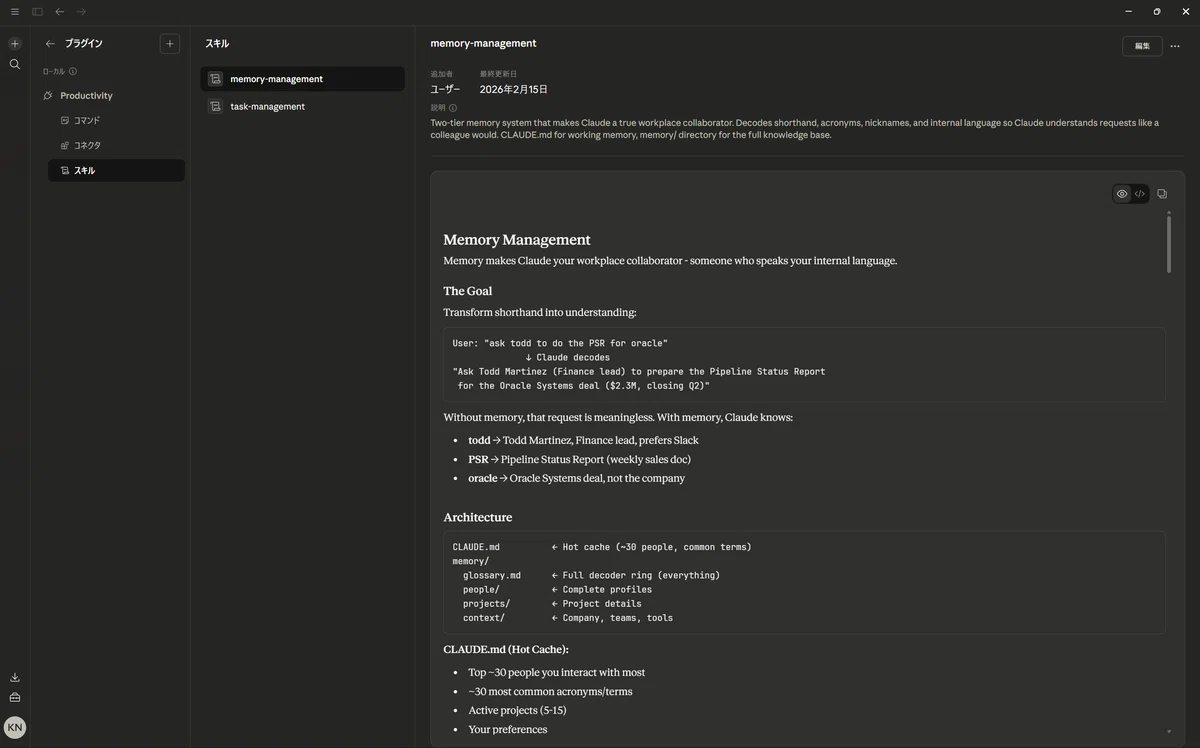Open the toolbox icon in left rail
Image resolution: width=1200 pixels, height=748 pixels.
click(x=14, y=697)
